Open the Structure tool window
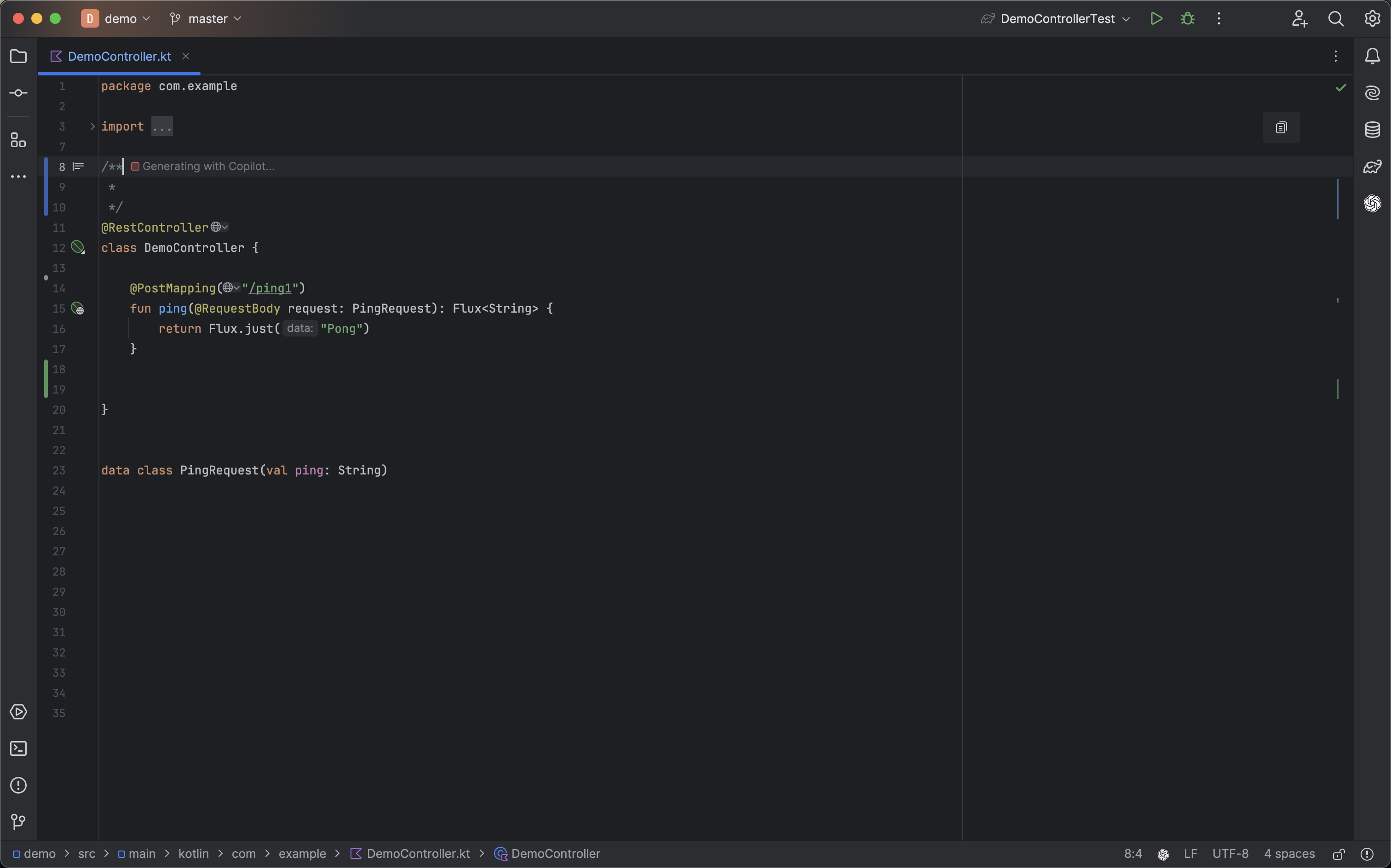This screenshot has width=1391, height=868. pyautogui.click(x=18, y=140)
